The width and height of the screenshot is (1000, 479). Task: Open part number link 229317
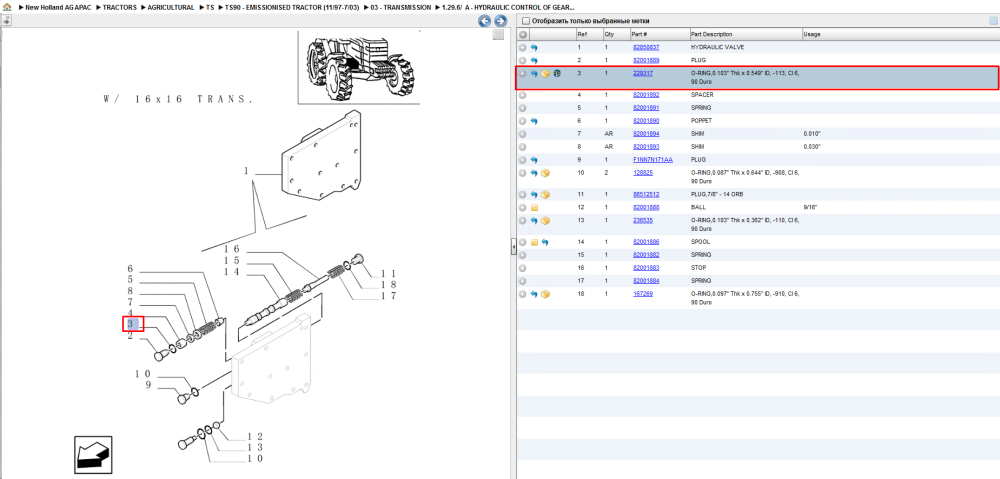click(642, 73)
